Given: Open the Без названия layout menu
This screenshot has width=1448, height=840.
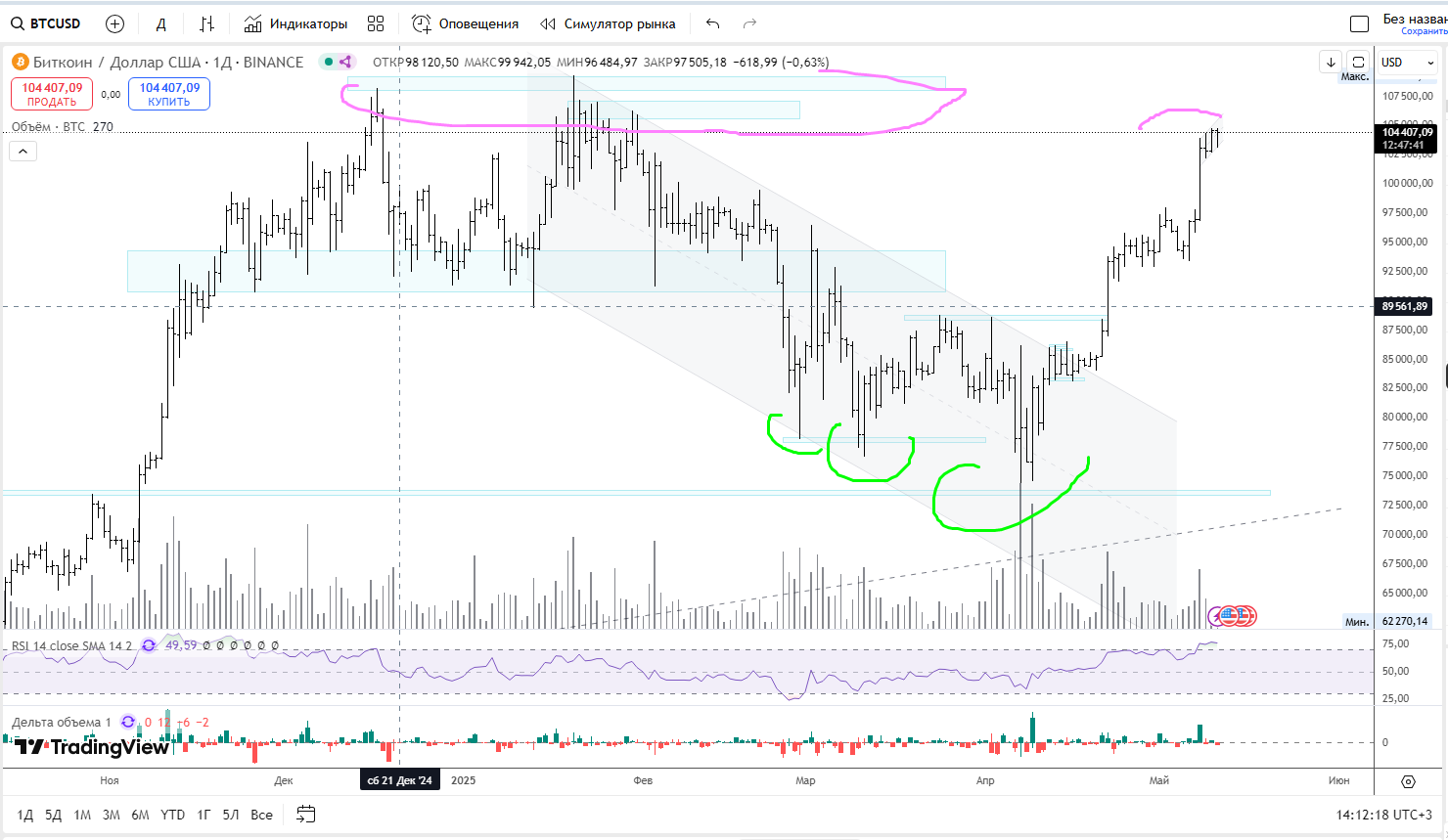Looking at the screenshot, I should (x=1414, y=19).
